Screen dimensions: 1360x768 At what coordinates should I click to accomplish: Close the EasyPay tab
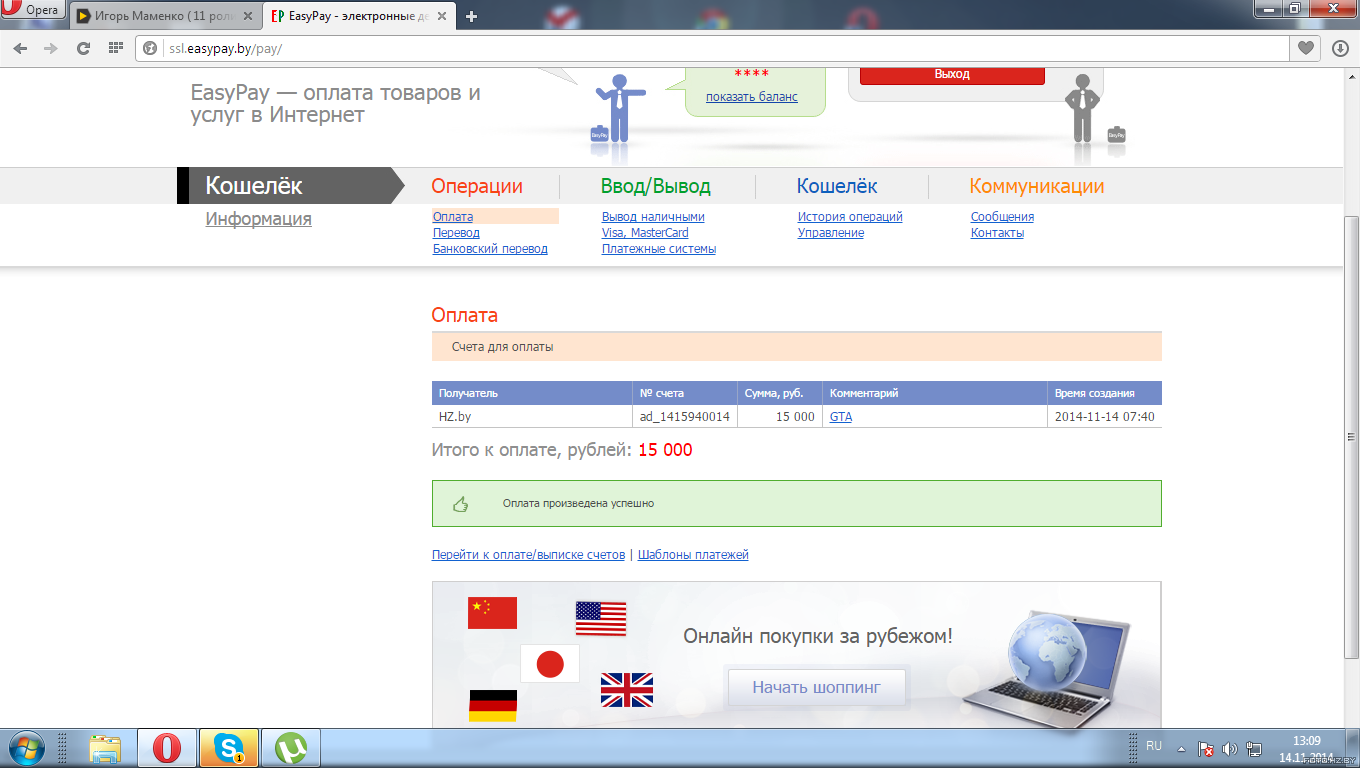click(443, 16)
